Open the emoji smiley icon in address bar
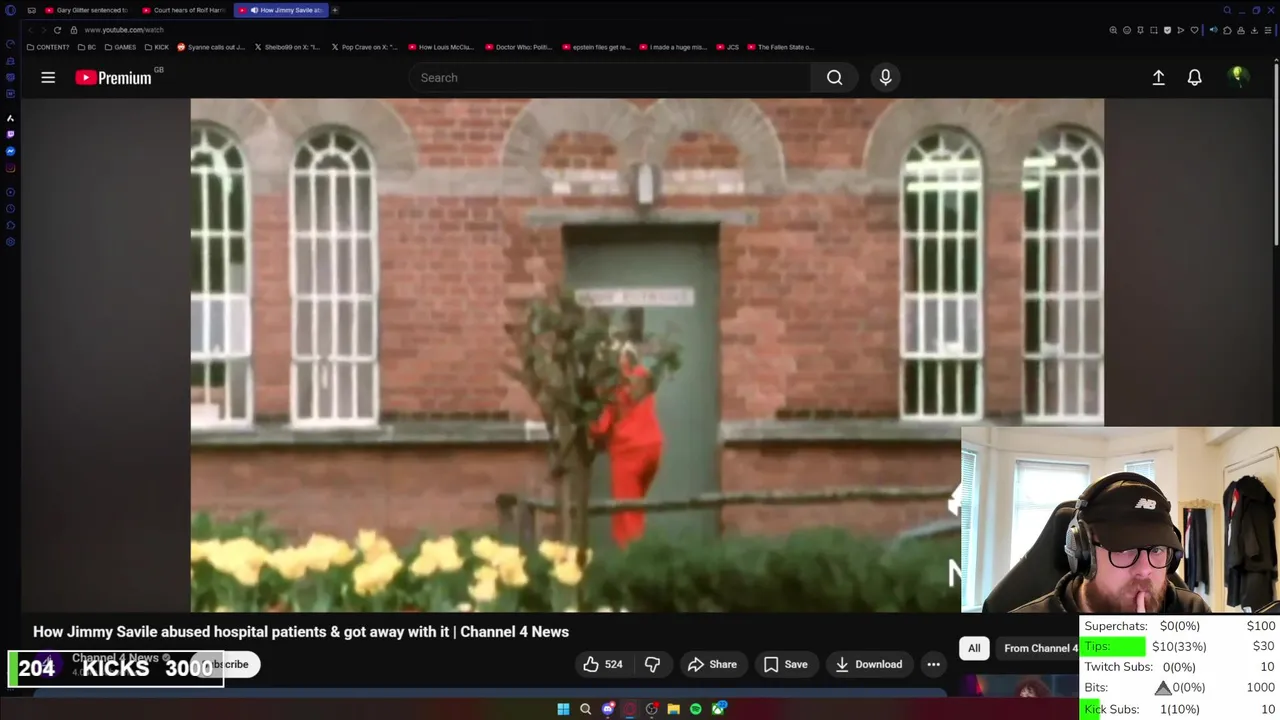1280x720 pixels. (1127, 30)
